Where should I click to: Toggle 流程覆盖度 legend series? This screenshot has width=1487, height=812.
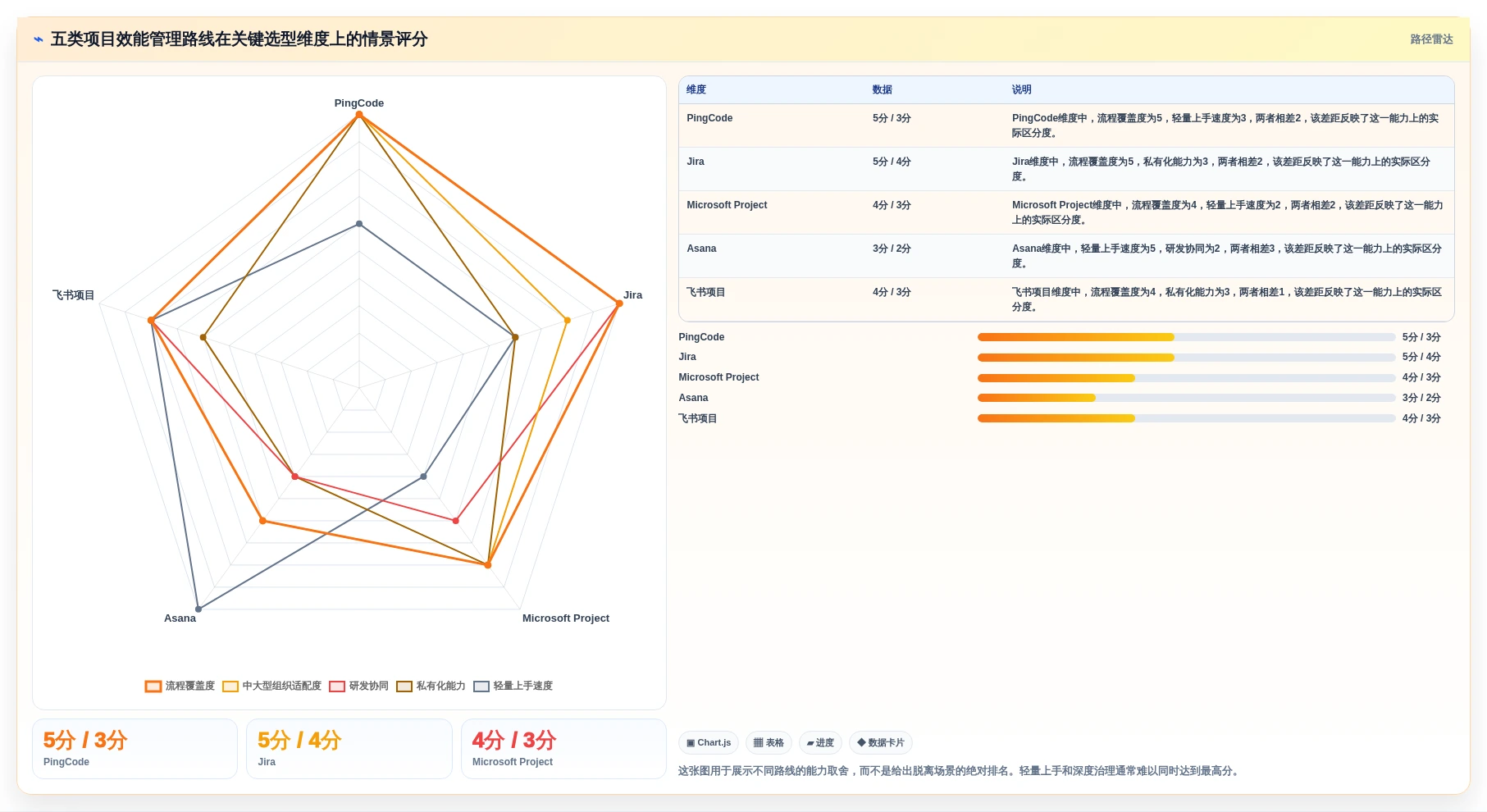[180, 686]
